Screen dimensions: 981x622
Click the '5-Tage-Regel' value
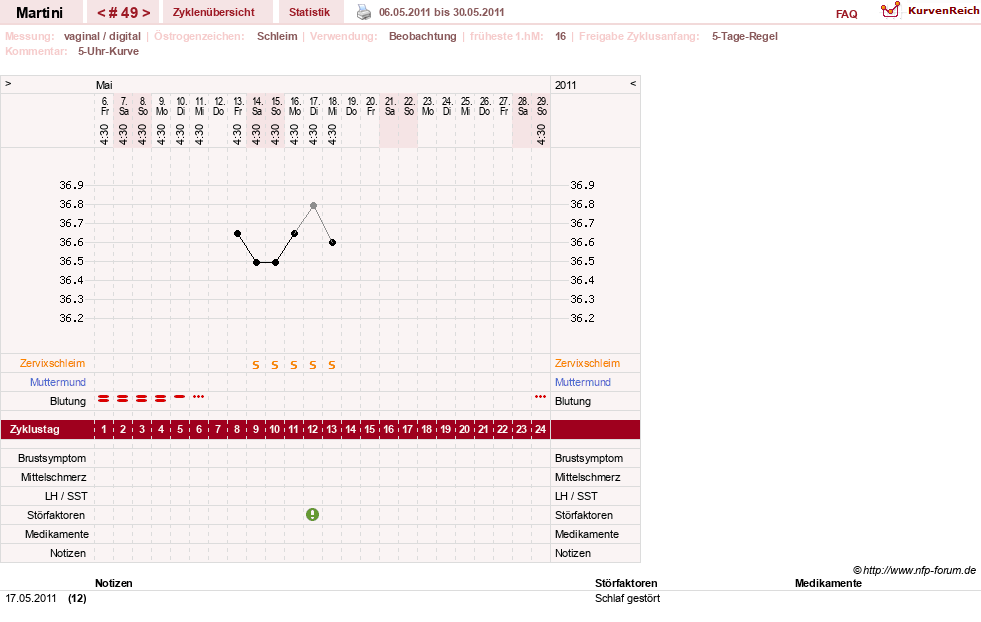(745, 36)
